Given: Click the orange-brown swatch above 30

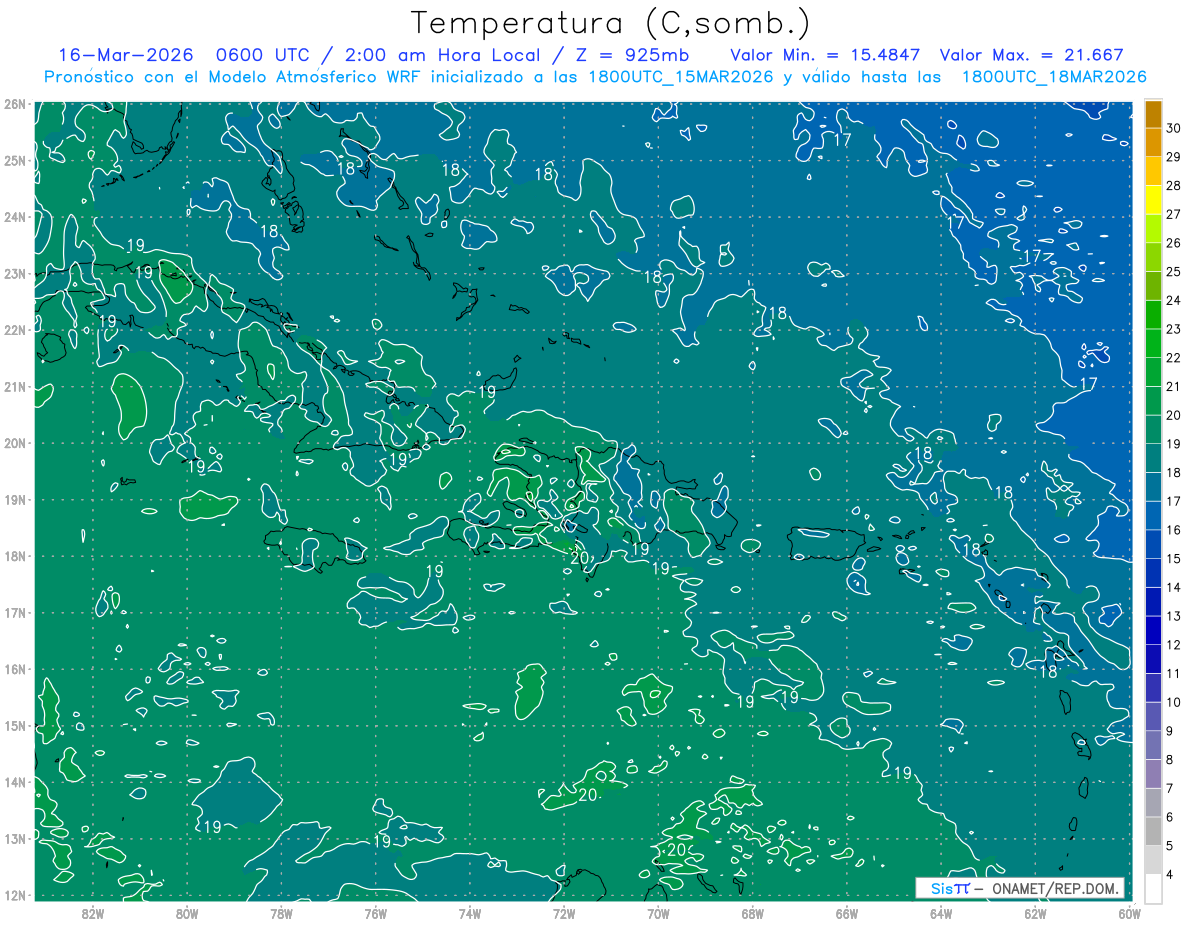Looking at the screenshot, I should 1153,113.
